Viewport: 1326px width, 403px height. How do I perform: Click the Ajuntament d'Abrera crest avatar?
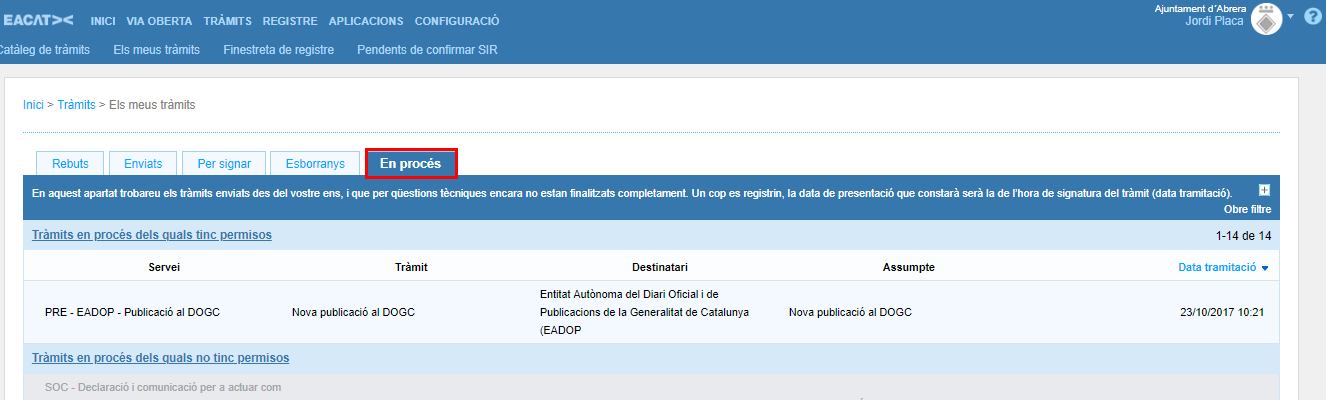tap(1266, 19)
